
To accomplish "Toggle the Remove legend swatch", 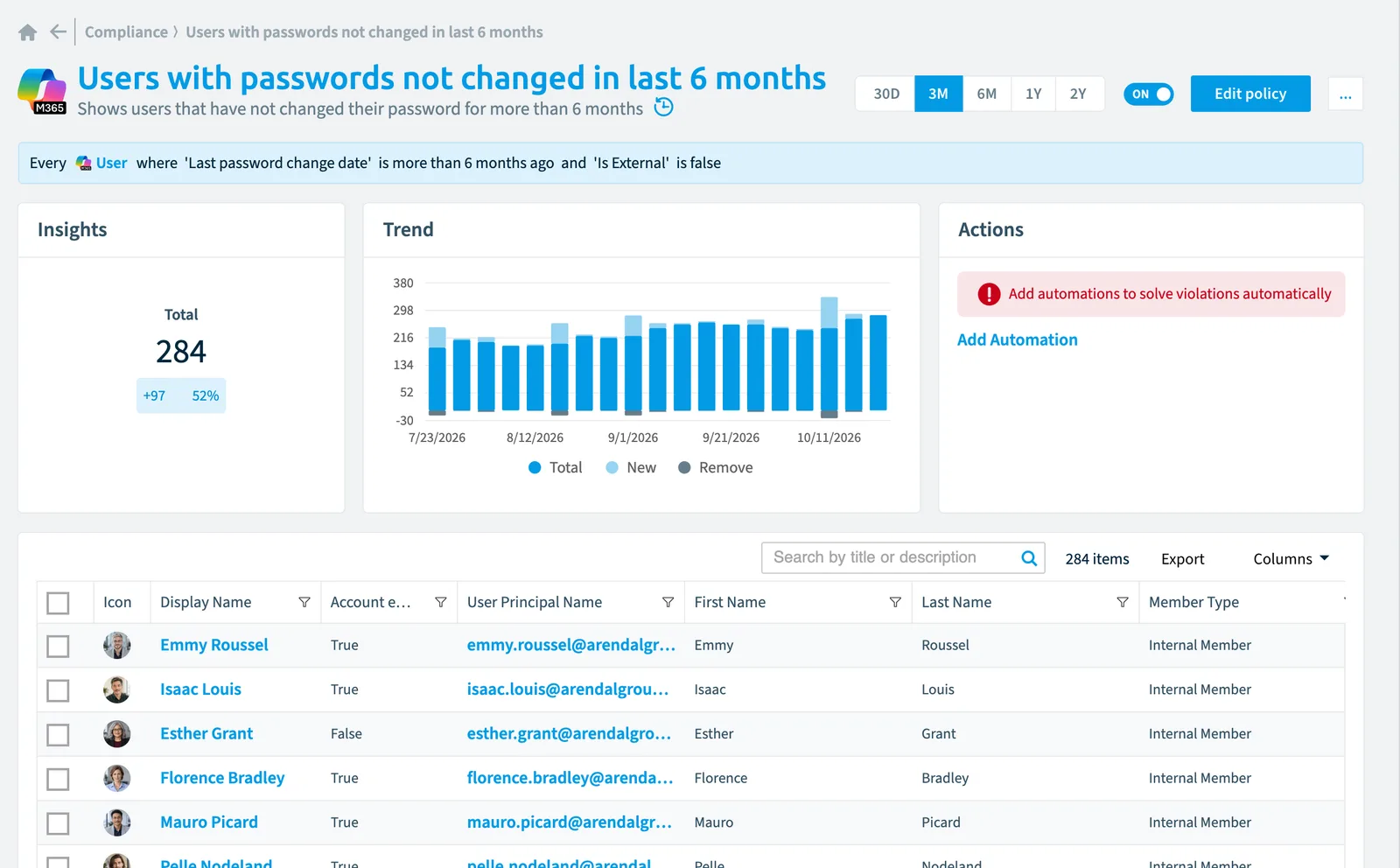I will point(684,467).
